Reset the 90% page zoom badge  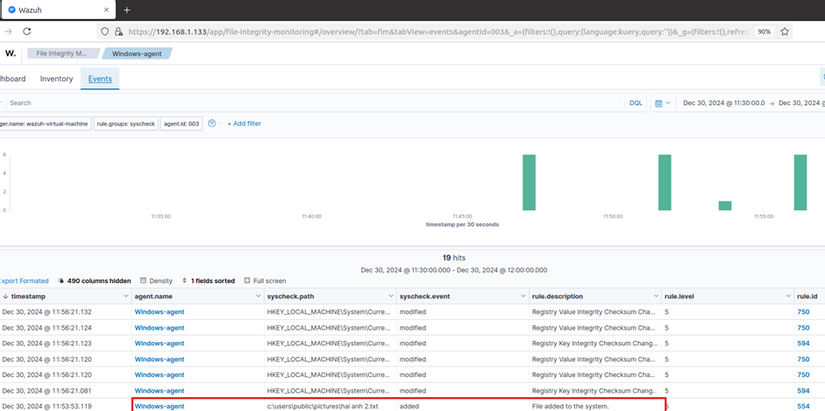(764, 32)
